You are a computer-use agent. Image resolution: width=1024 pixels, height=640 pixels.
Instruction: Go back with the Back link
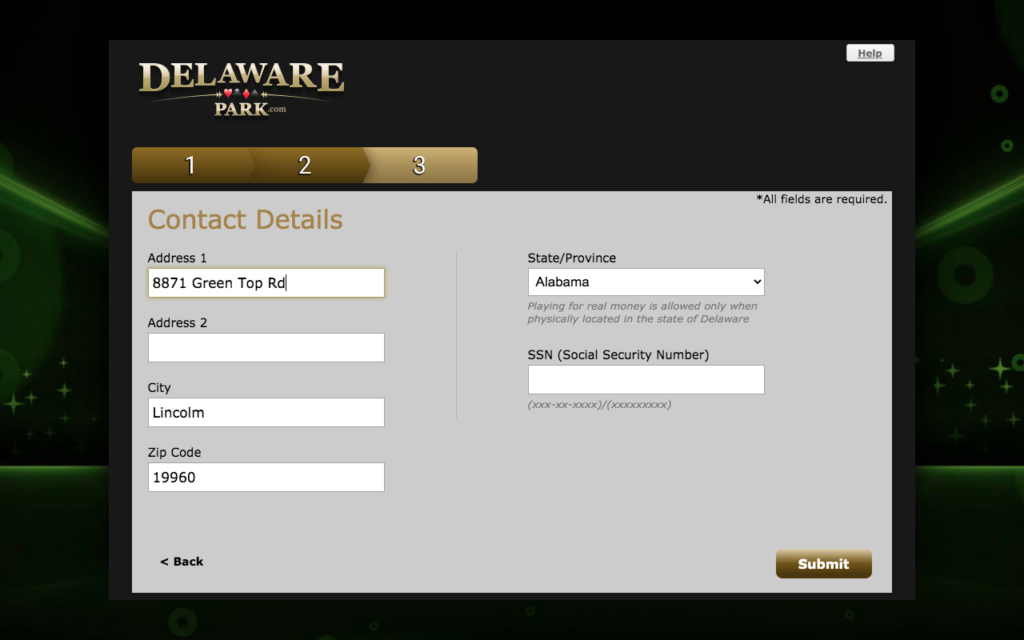point(182,562)
